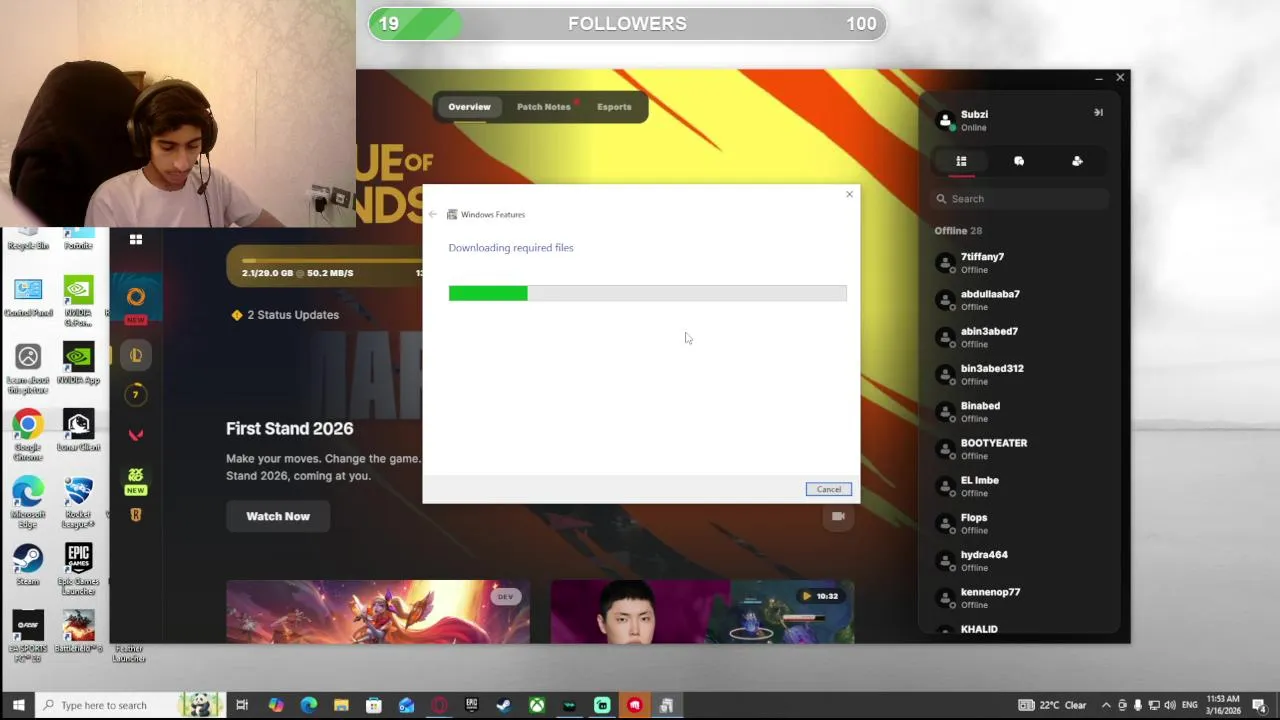Select friend kennenop77
The image size is (1280, 720).
coord(1019,598)
